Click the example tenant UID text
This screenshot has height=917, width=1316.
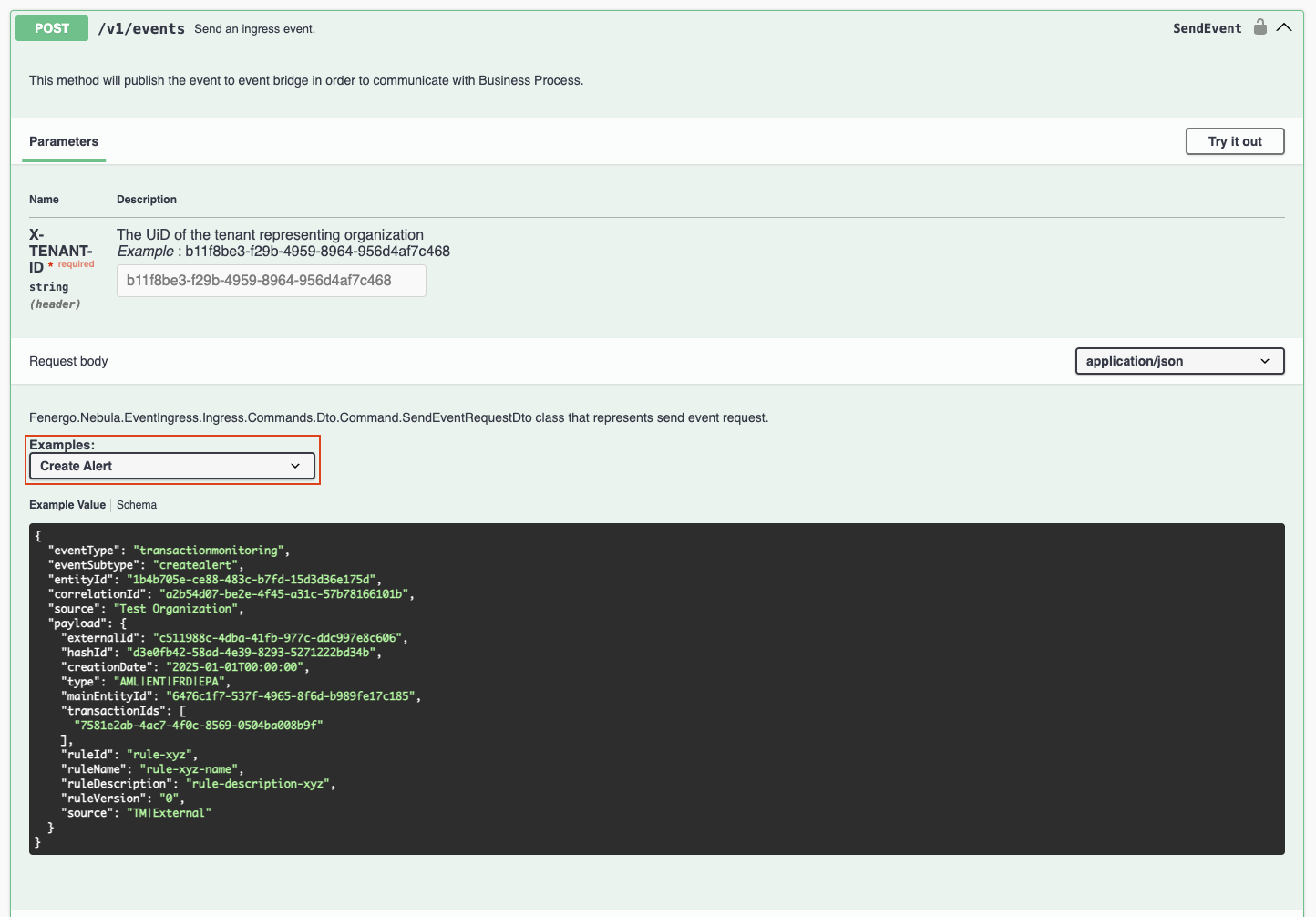(x=317, y=252)
